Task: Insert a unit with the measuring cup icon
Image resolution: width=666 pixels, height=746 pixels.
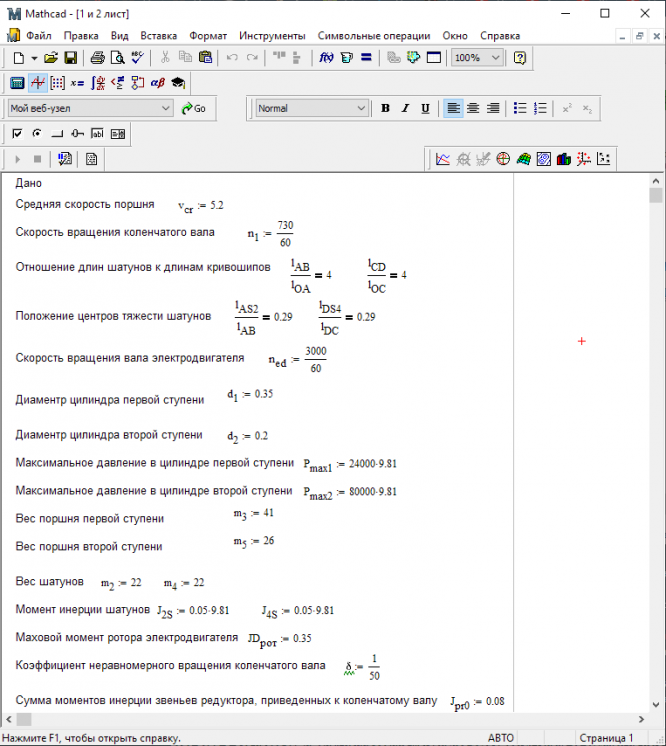Action: point(347,58)
